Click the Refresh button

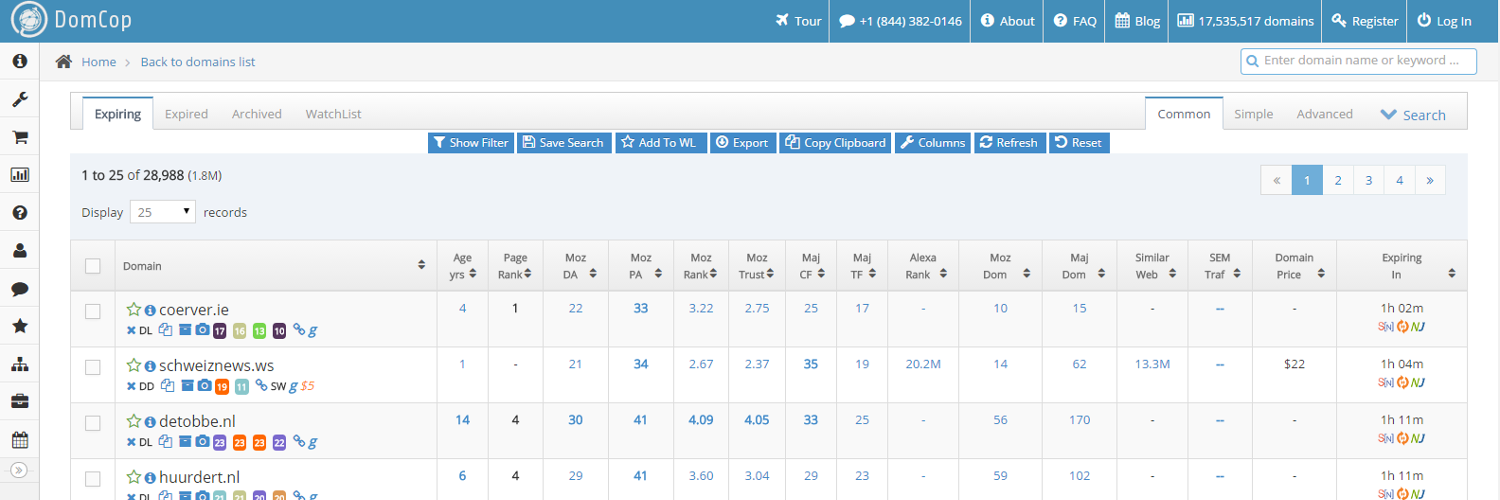[x=1008, y=143]
